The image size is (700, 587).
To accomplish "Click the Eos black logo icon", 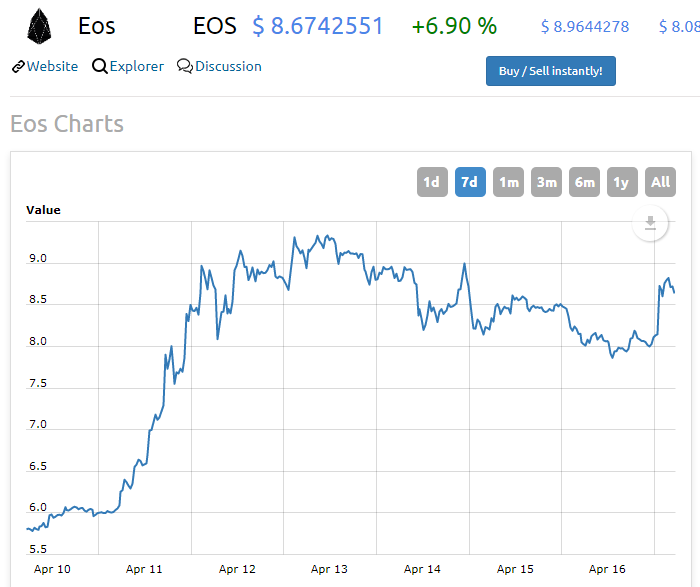I will [x=39, y=26].
